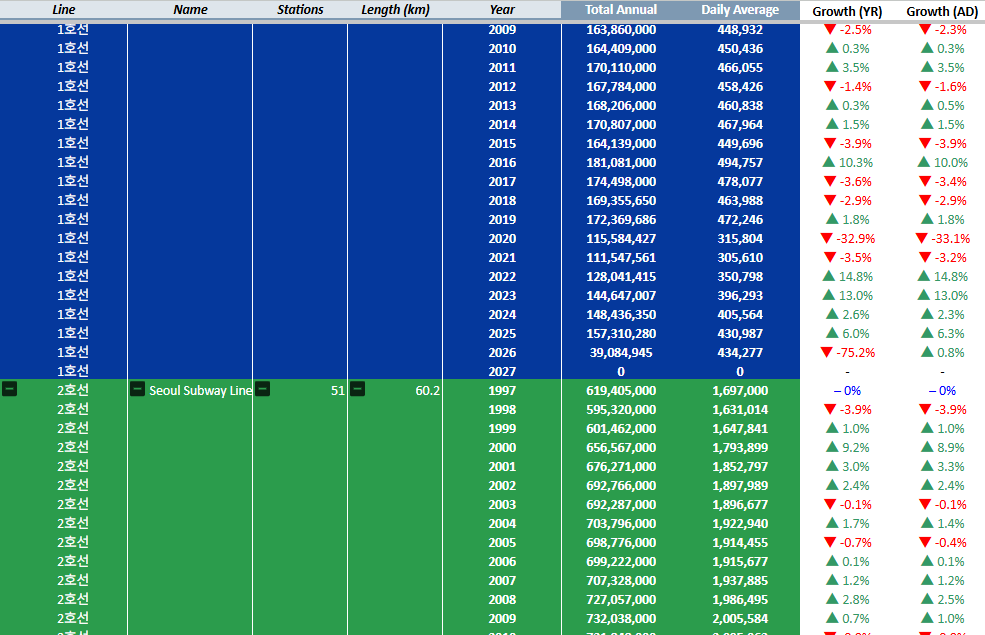This screenshot has height=635, width=985.
Task: Click the red down-arrow -0.4% growth cell
Action: pyautogui.click(x=942, y=543)
